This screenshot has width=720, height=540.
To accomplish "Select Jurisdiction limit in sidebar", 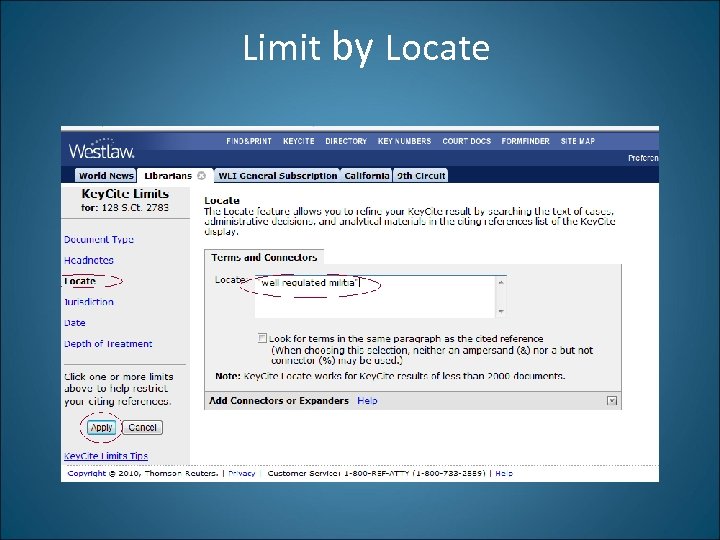I will [x=89, y=302].
